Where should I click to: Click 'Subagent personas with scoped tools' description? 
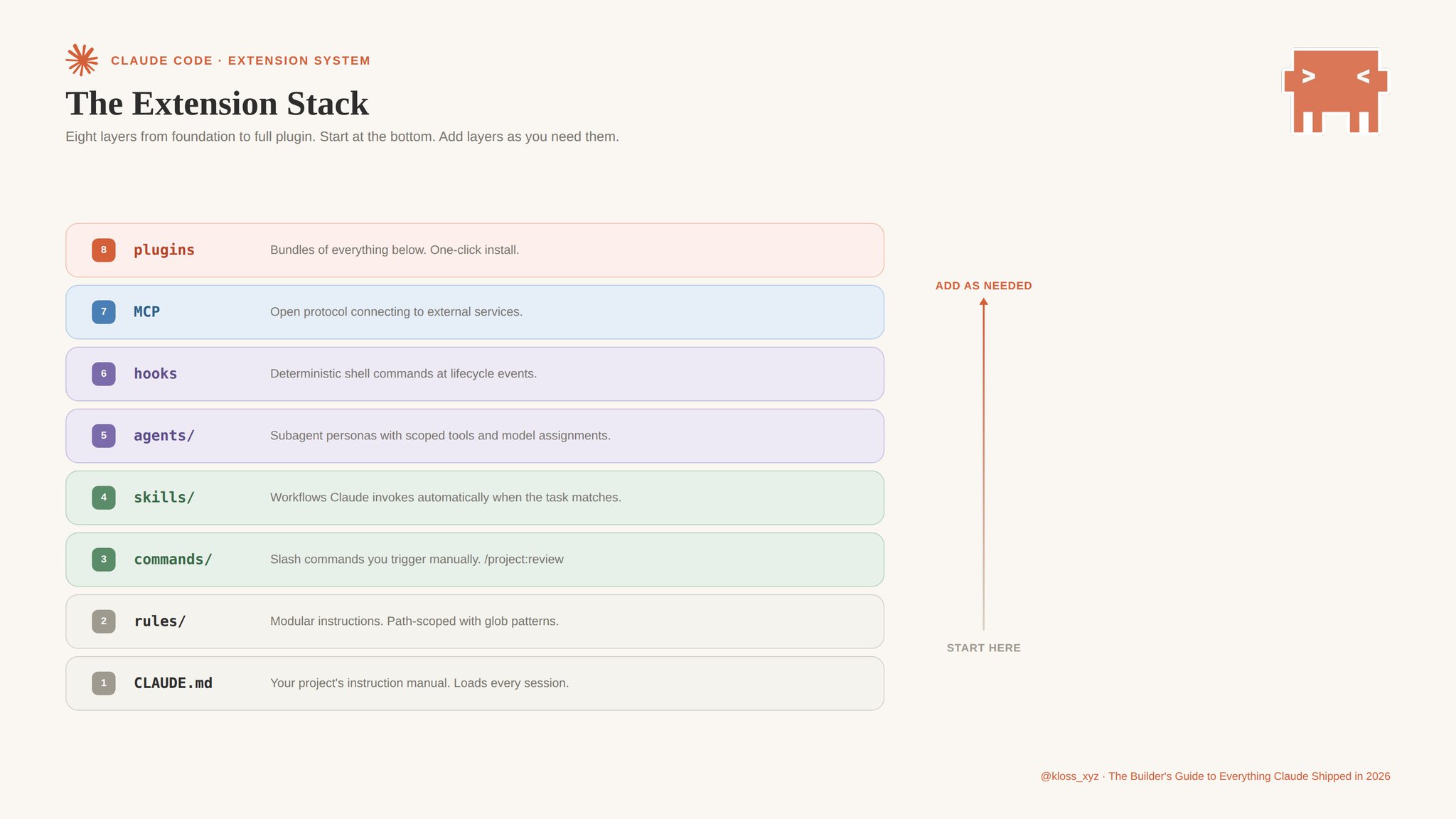click(x=441, y=436)
